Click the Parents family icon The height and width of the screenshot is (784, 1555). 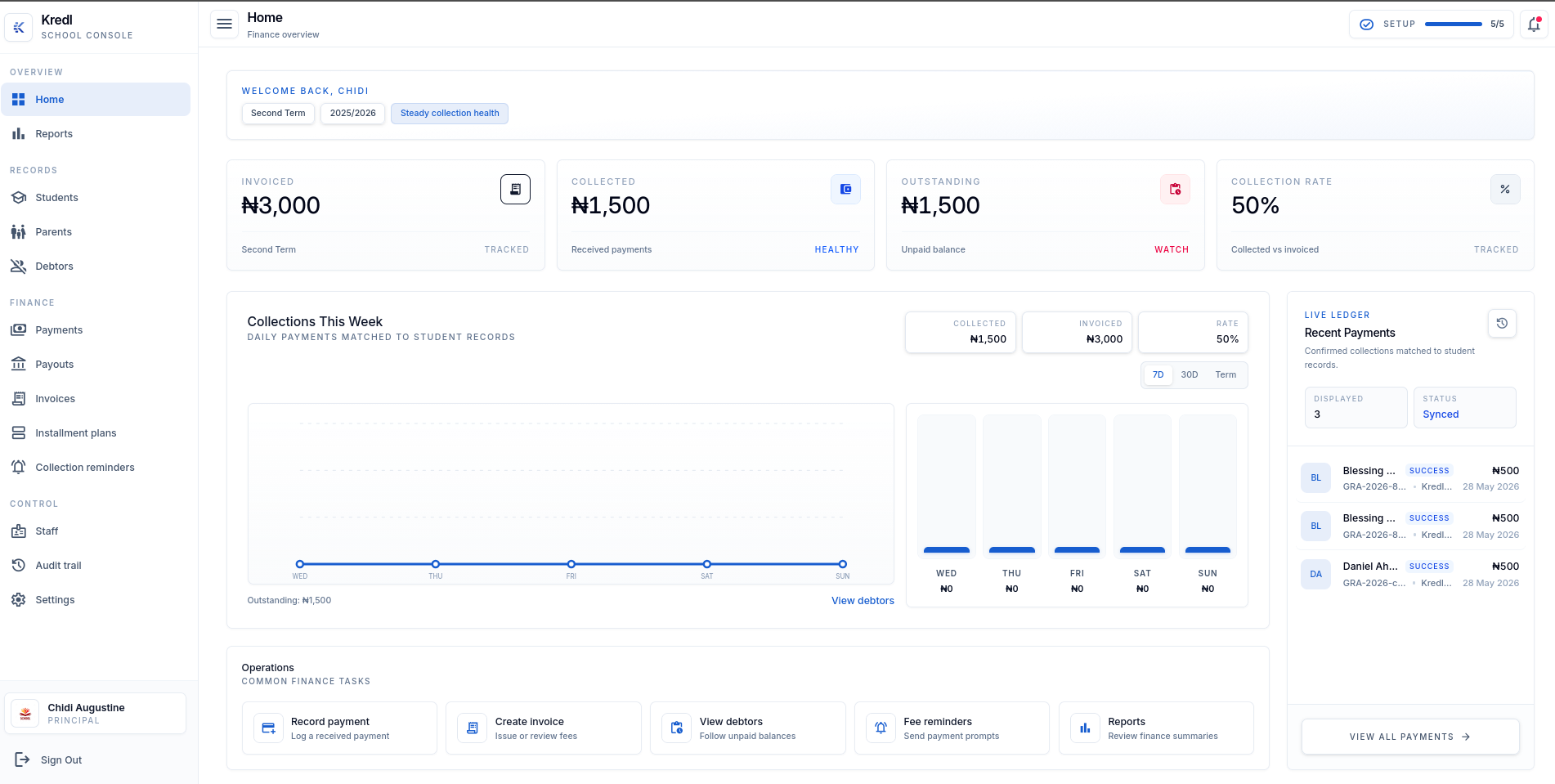point(19,232)
